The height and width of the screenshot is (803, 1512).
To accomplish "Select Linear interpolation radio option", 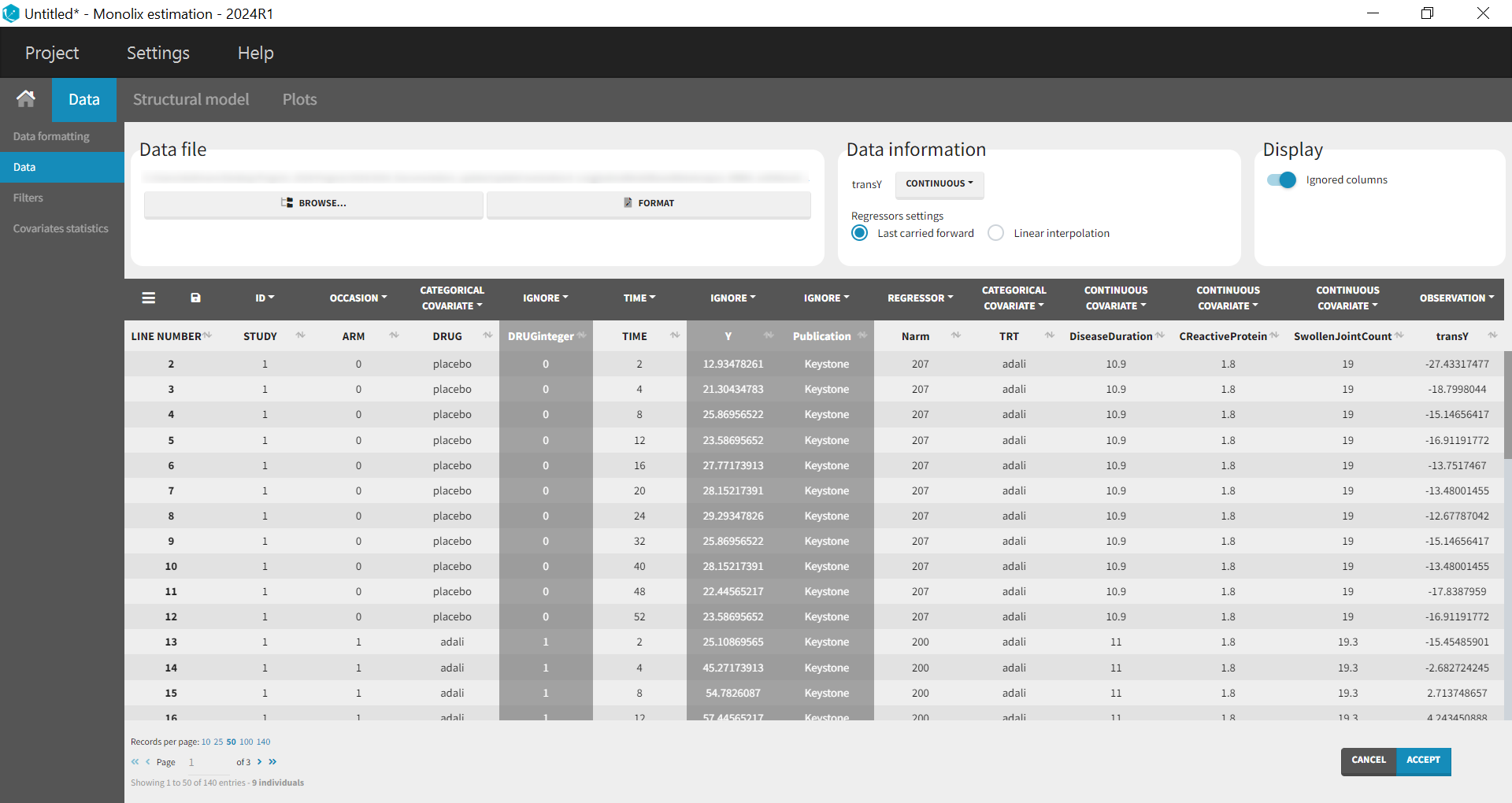I will [x=996, y=233].
